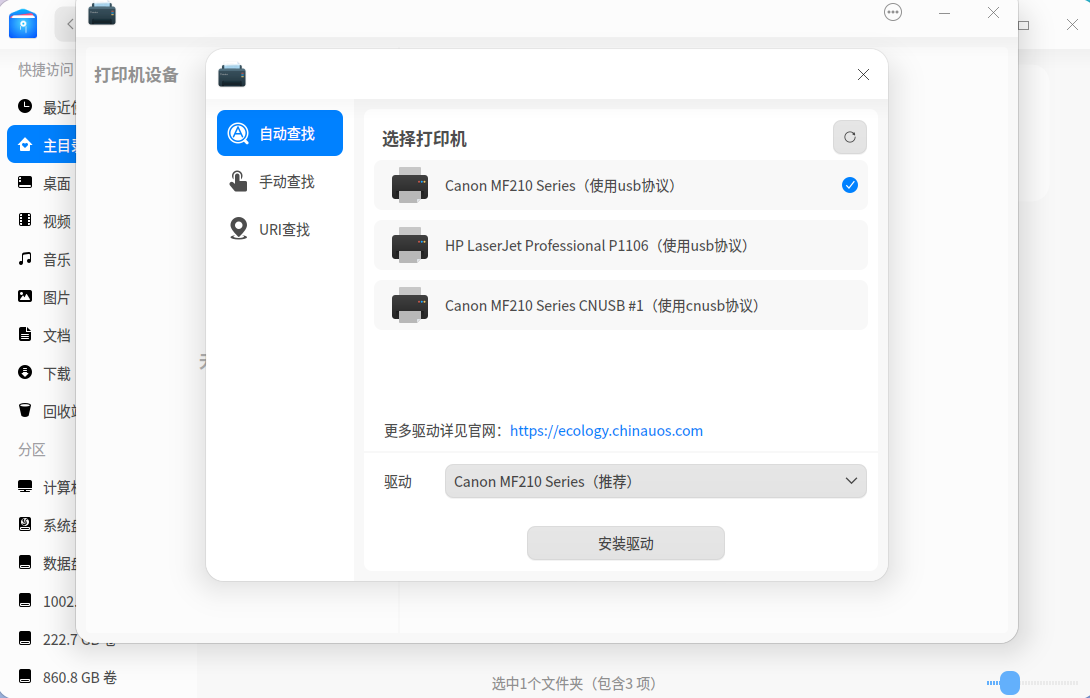Click the Canon MF210 Series printer icon
The height and width of the screenshot is (698, 1090).
coord(409,185)
